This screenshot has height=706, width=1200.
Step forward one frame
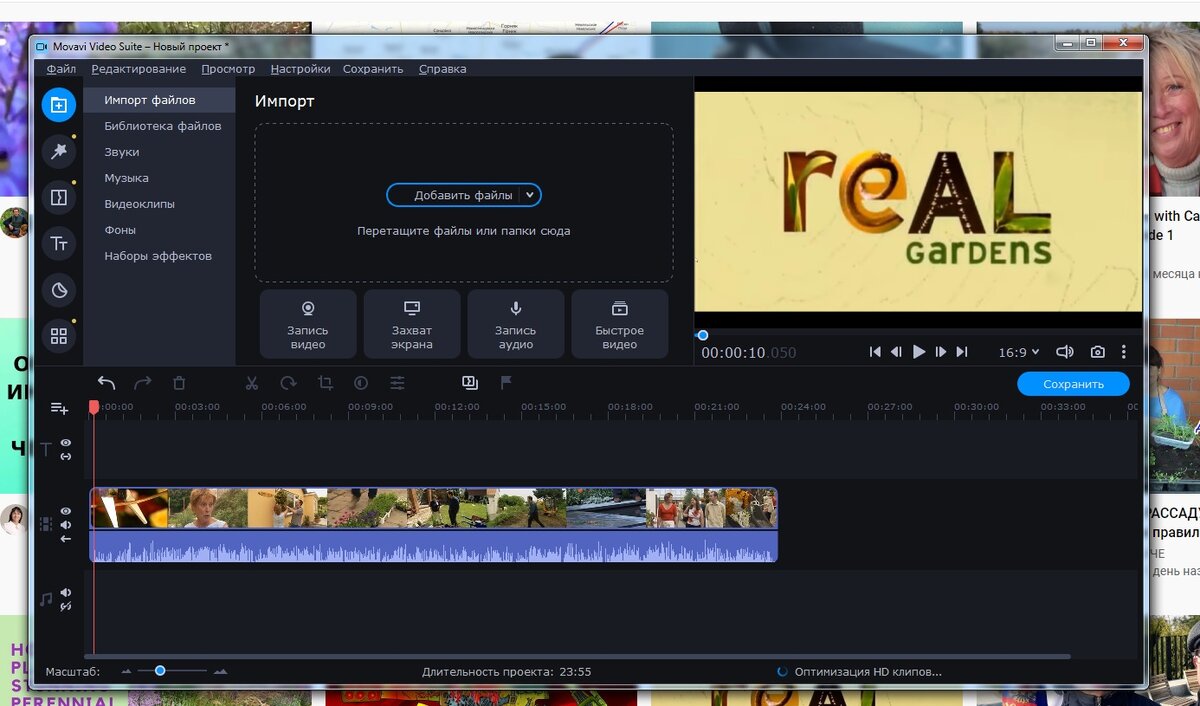[x=941, y=352]
